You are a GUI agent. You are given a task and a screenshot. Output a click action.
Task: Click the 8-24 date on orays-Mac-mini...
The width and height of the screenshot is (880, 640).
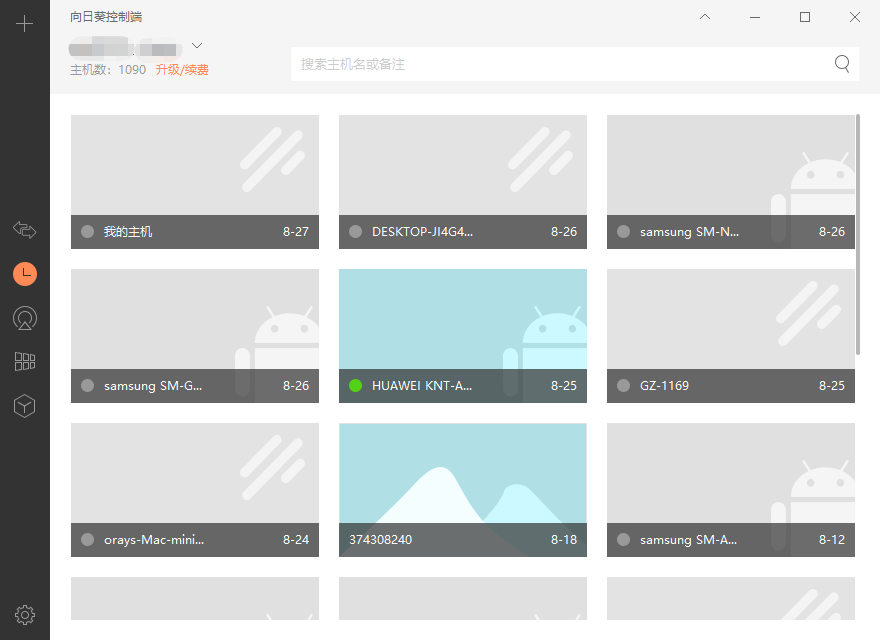tap(296, 540)
